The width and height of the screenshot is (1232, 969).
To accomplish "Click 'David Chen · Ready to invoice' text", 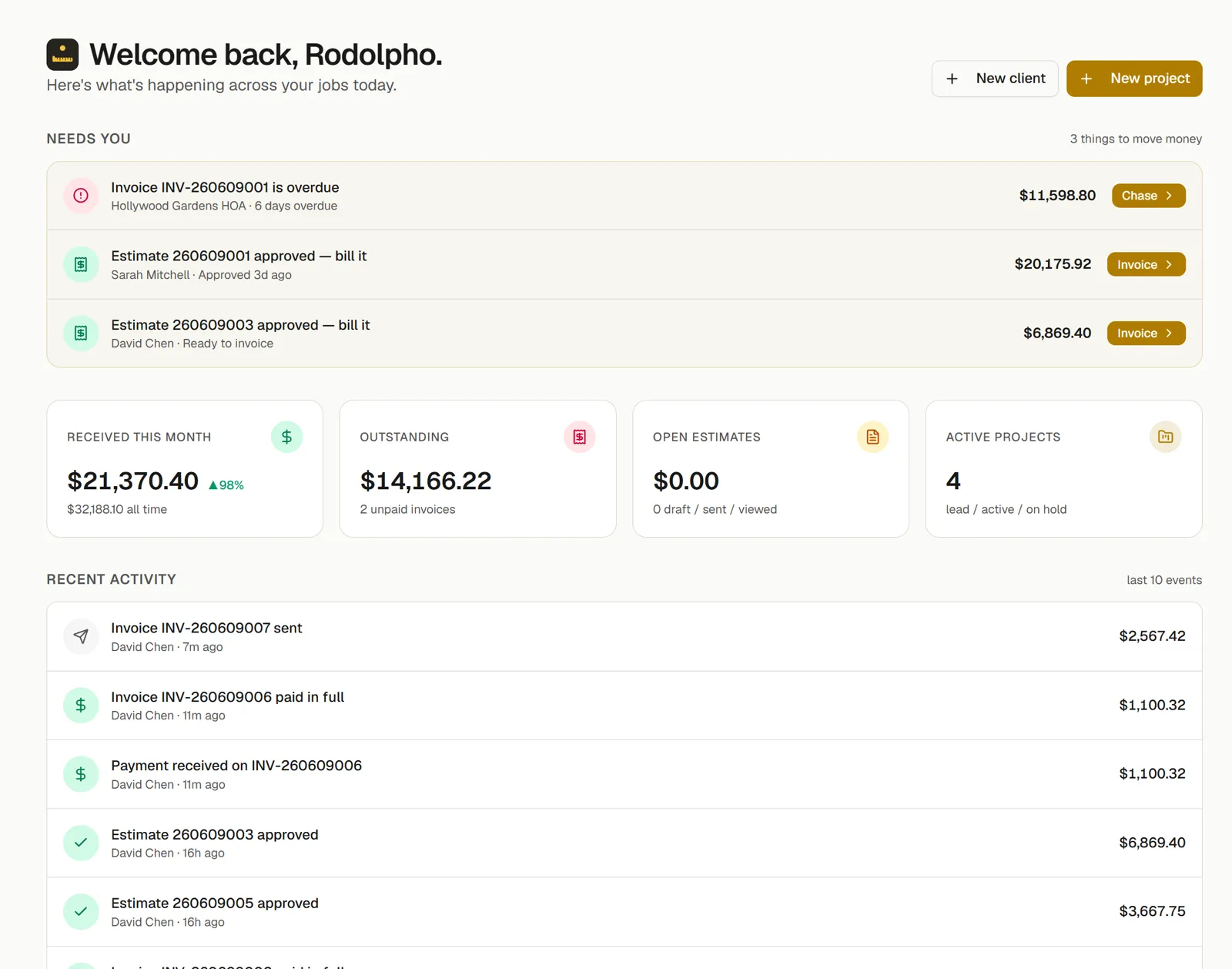I will click(192, 344).
